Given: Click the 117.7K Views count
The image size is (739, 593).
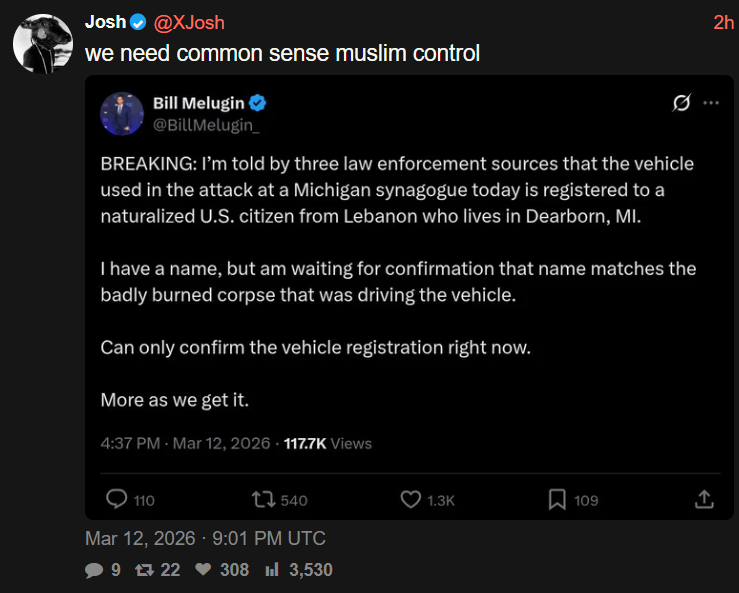Looking at the screenshot, I should point(328,443).
